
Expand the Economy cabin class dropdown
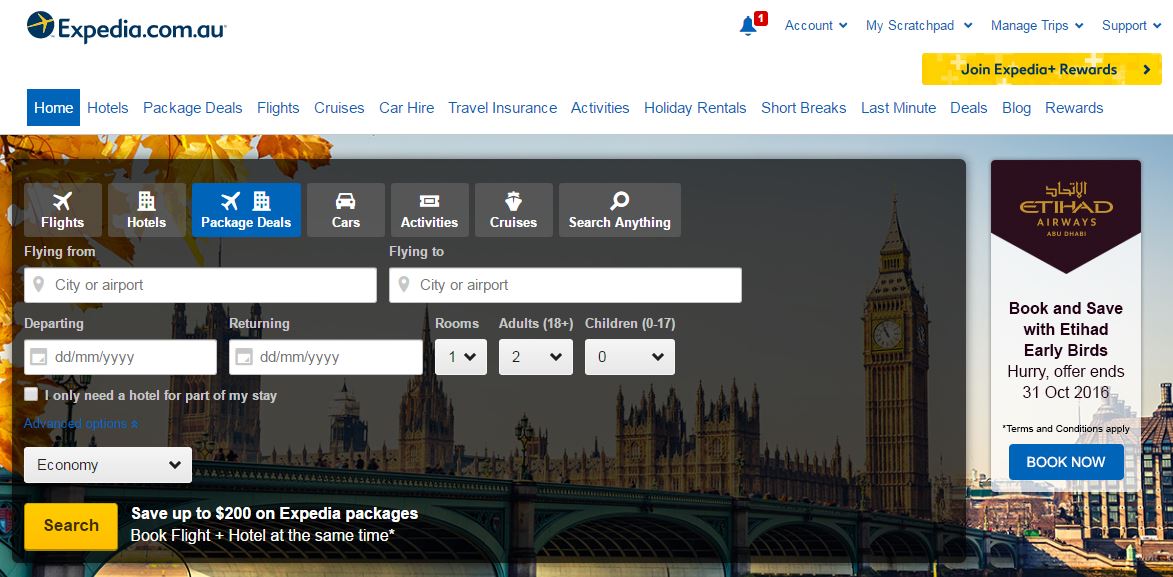point(108,465)
